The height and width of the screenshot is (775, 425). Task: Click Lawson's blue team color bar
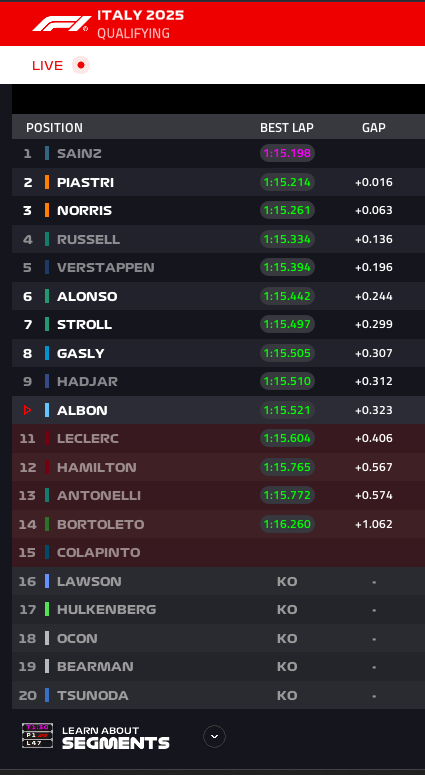click(x=47, y=581)
